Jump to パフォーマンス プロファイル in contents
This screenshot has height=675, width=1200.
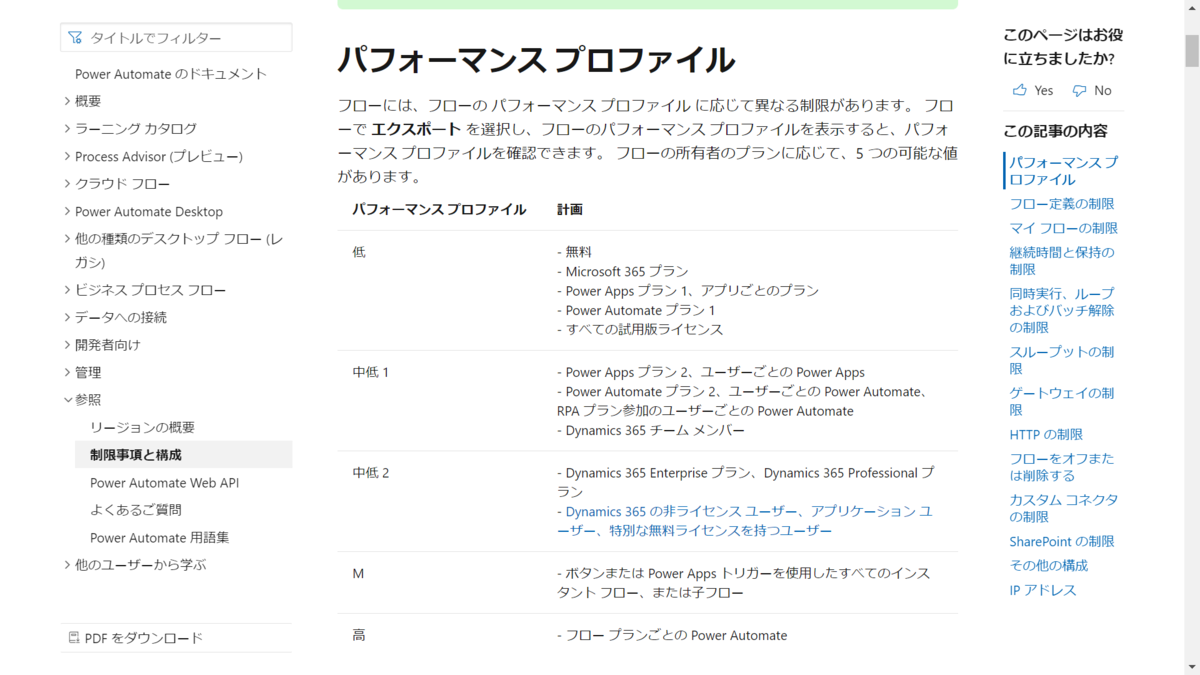click(1063, 171)
